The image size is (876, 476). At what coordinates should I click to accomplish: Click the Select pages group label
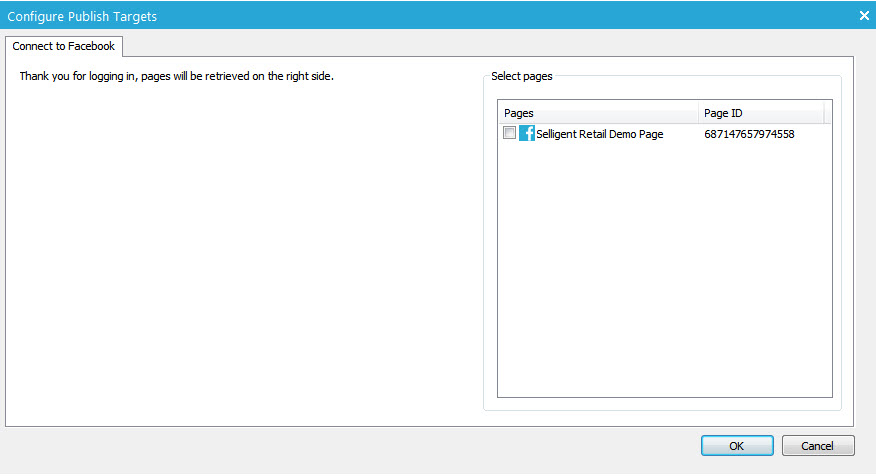click(x=522, y=76)
